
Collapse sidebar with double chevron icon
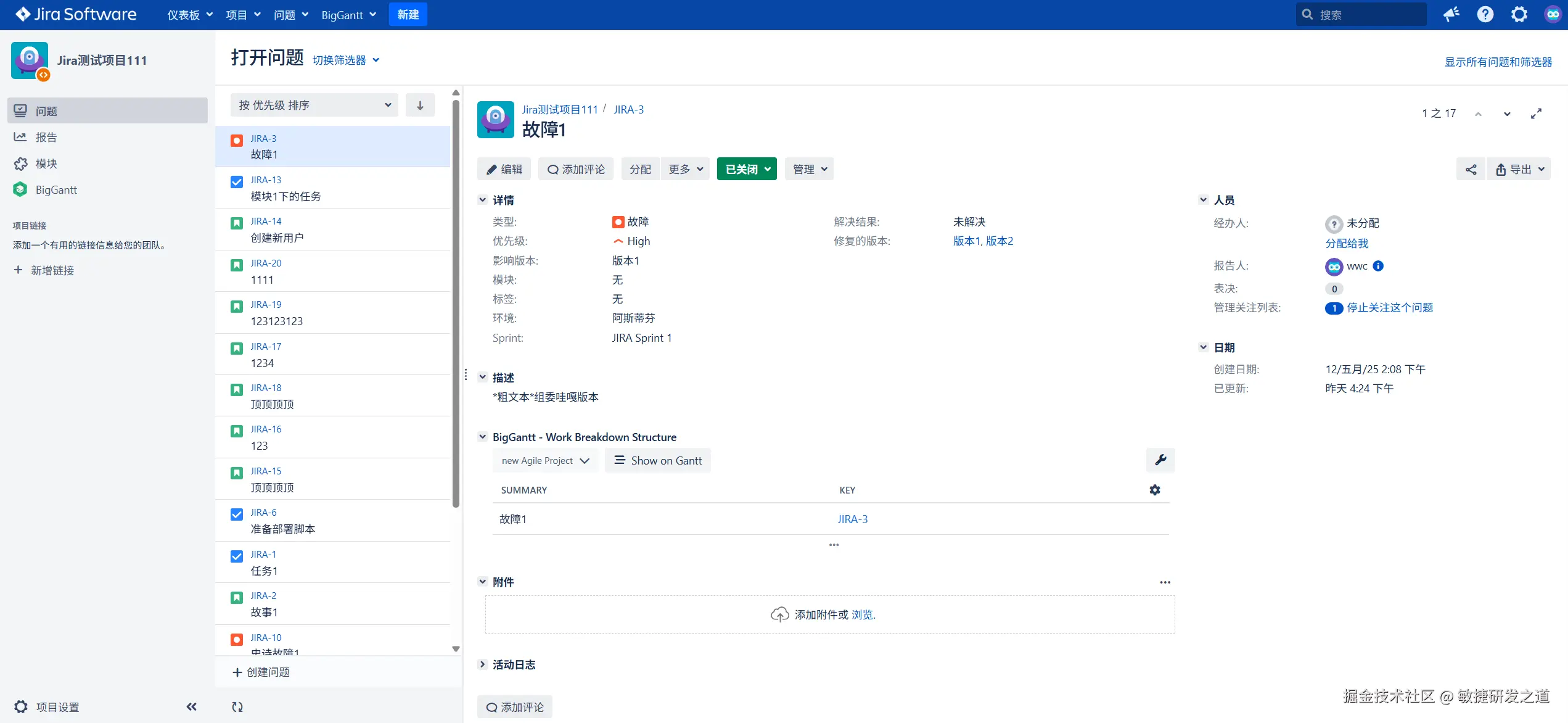[x=191, y=707]
